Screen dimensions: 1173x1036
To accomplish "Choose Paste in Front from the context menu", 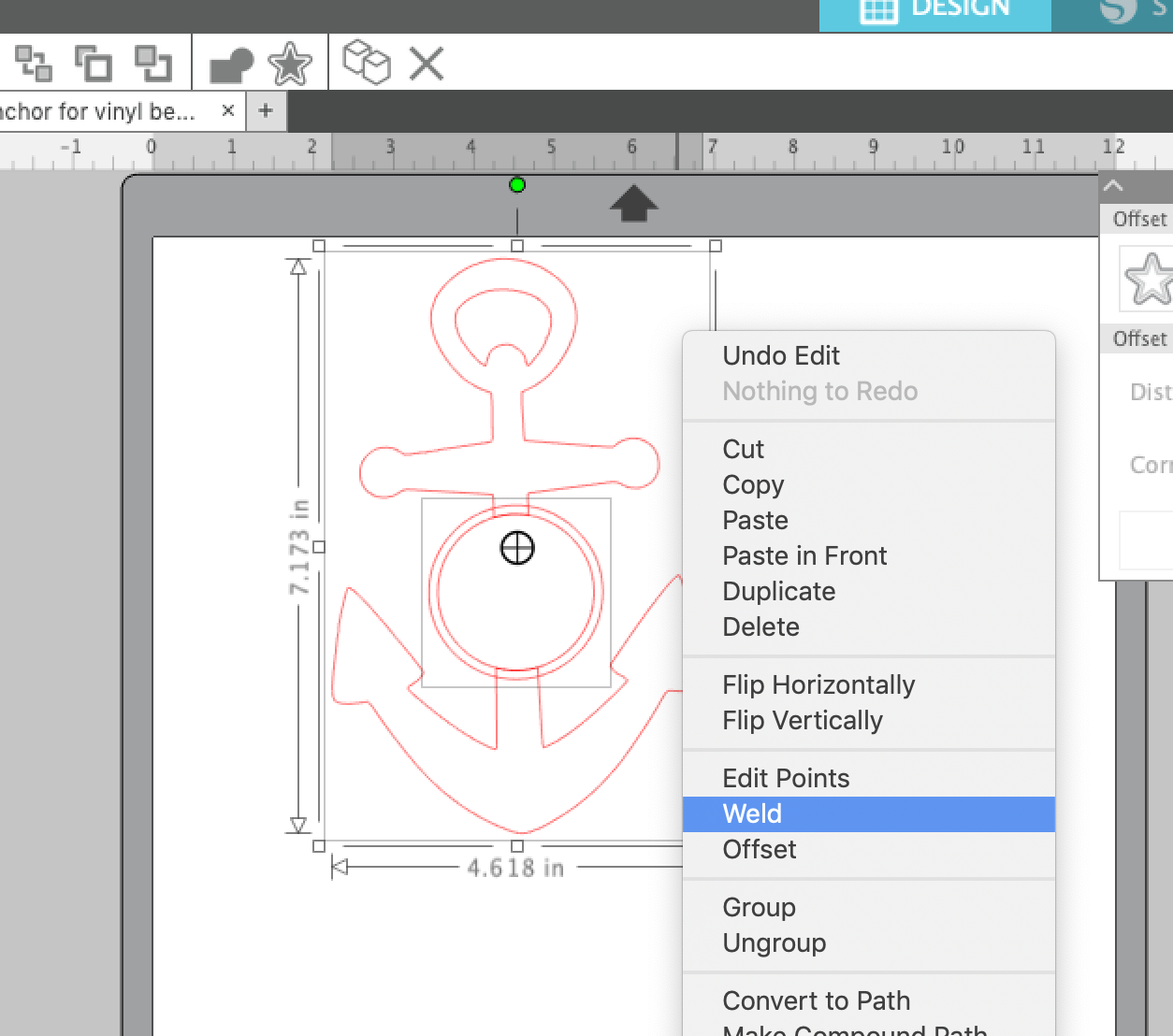I will point(804,555).
